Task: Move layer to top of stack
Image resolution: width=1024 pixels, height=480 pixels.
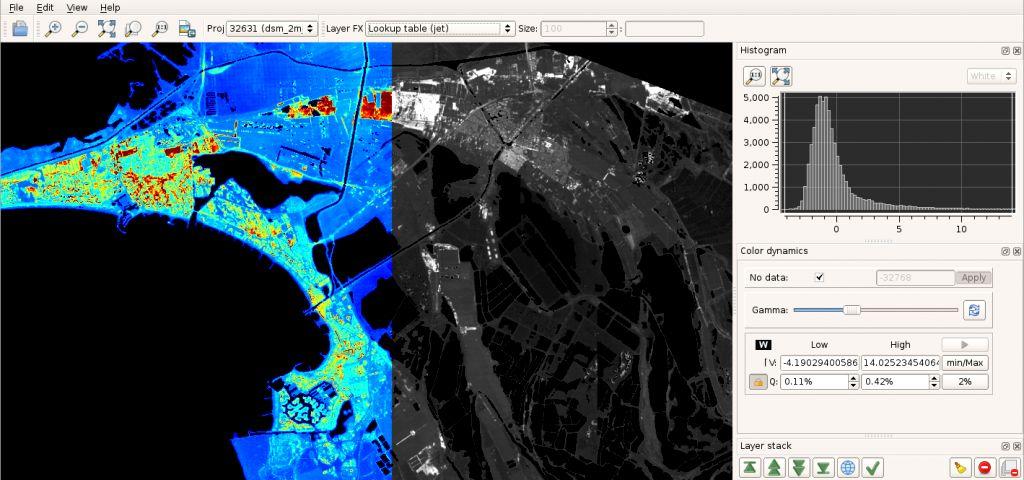Action: (749, 467)
